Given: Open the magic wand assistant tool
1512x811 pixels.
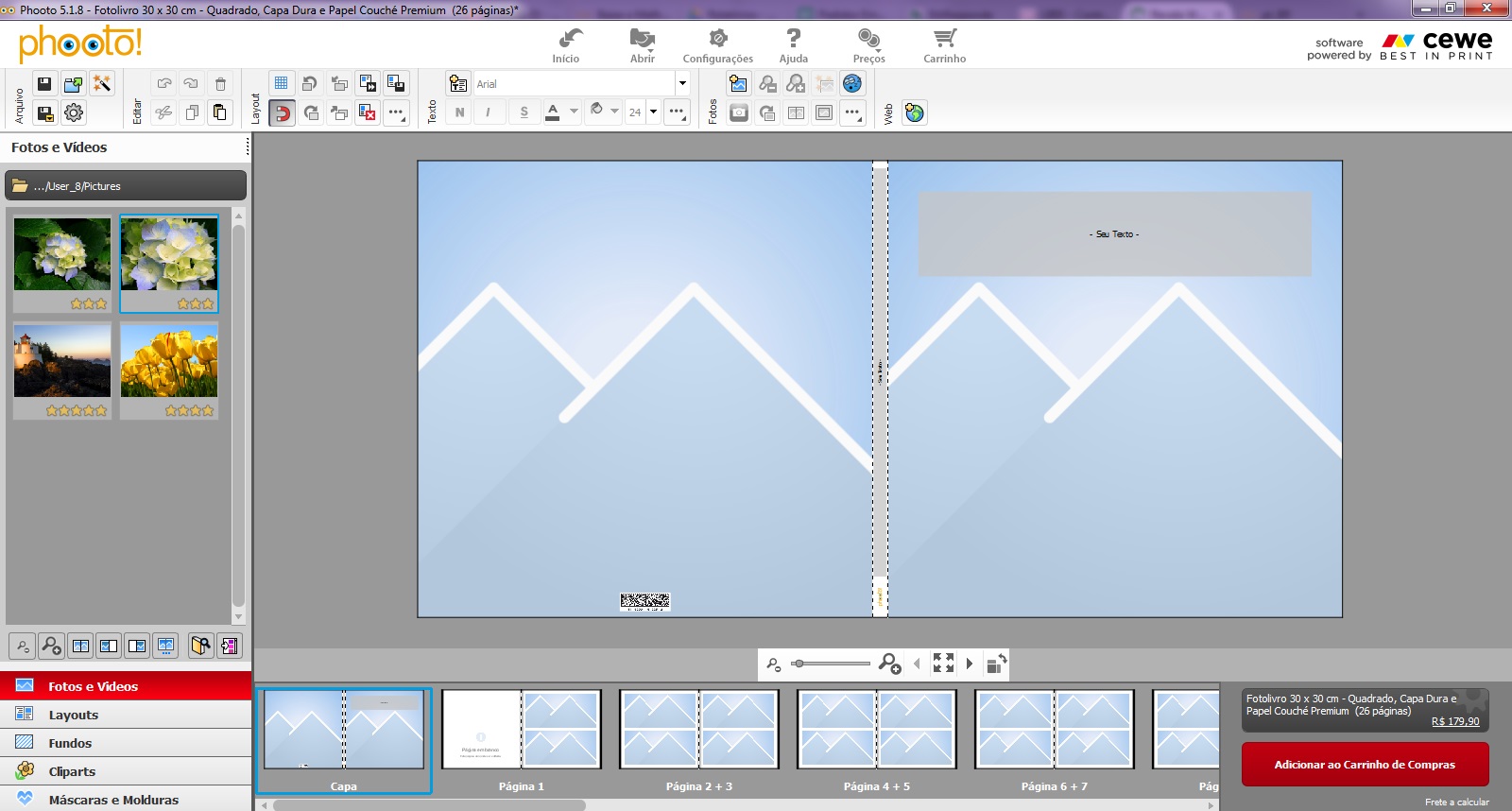Looking at the screenshot, I should tap(102, 84).
